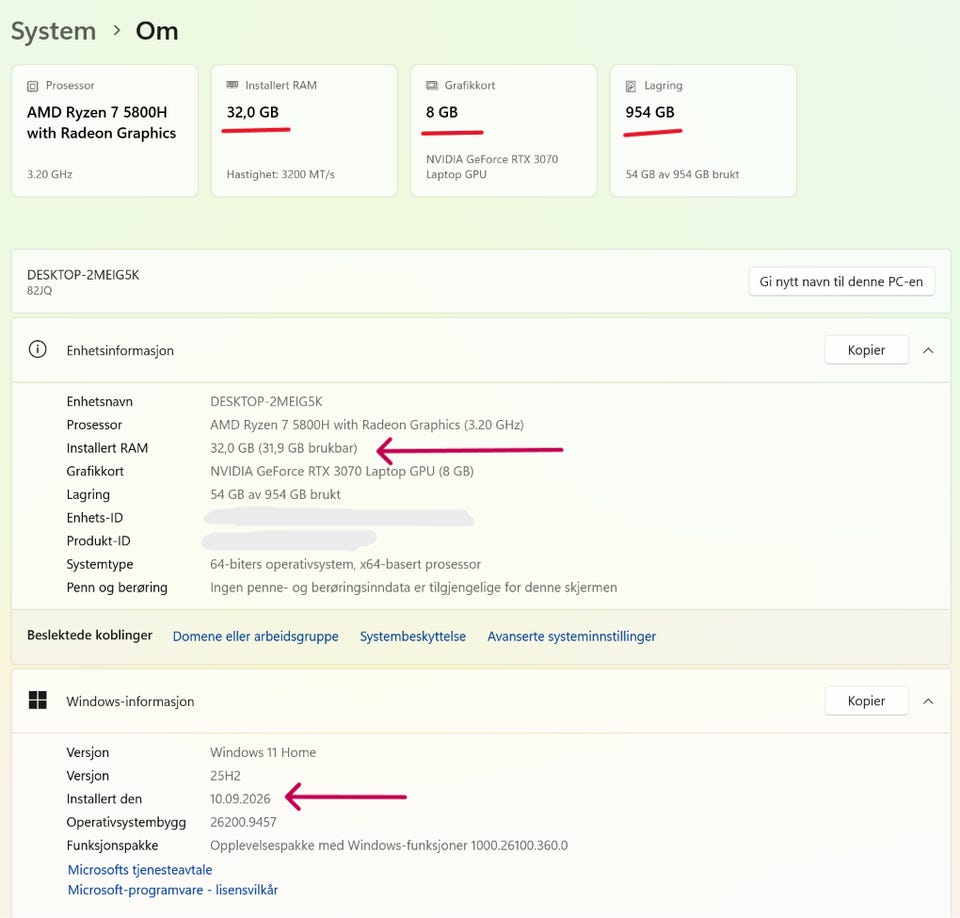Click the 82JQ model text
This screenshot has height=918, width=960.
(39, 291)
